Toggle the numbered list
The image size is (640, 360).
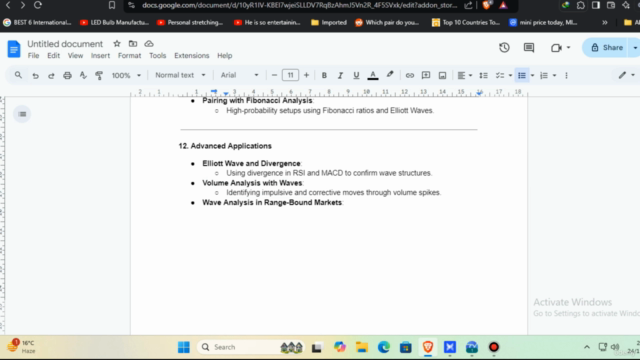tap(544, 76)
